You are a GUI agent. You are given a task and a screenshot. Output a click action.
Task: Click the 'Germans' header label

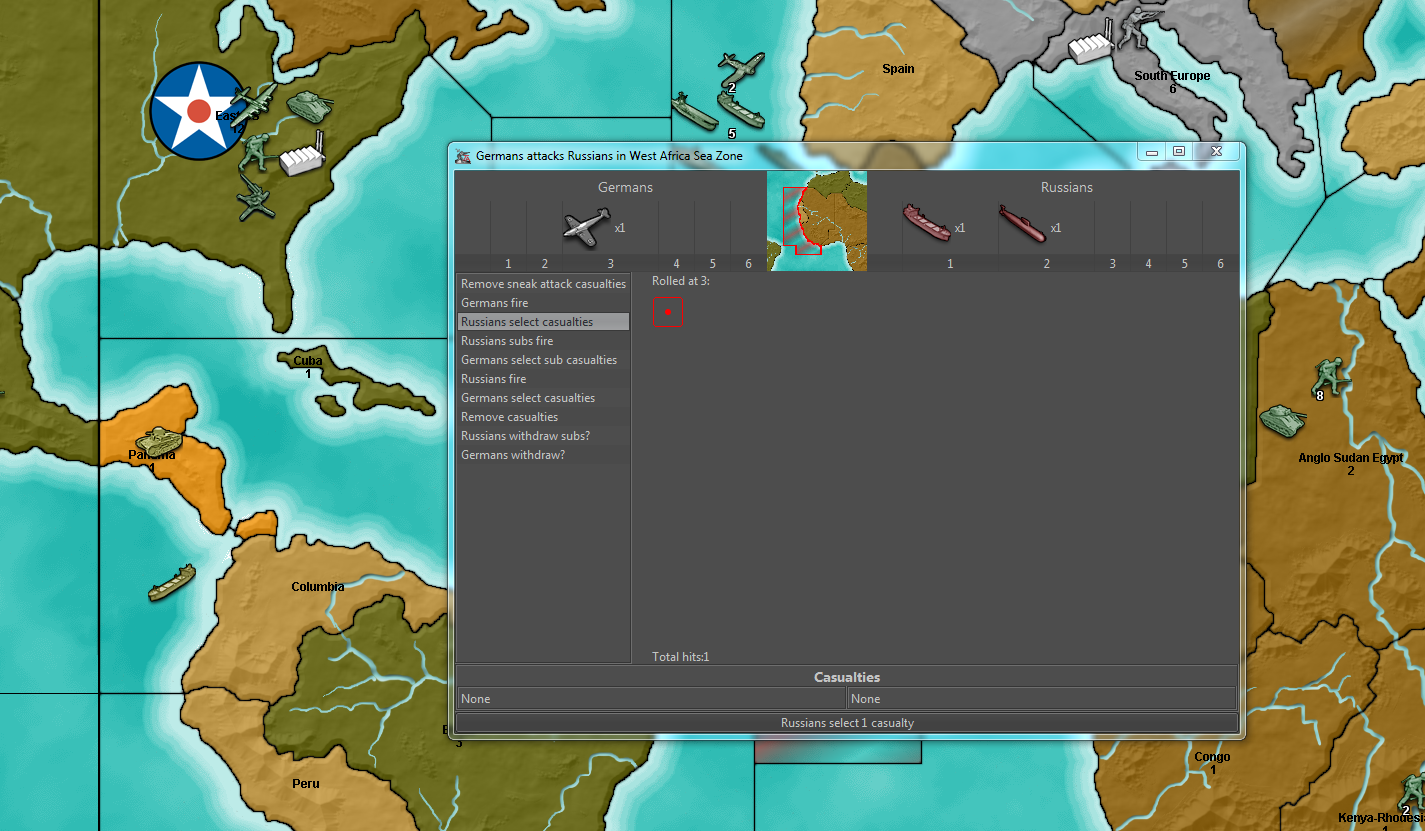[625, 187]
